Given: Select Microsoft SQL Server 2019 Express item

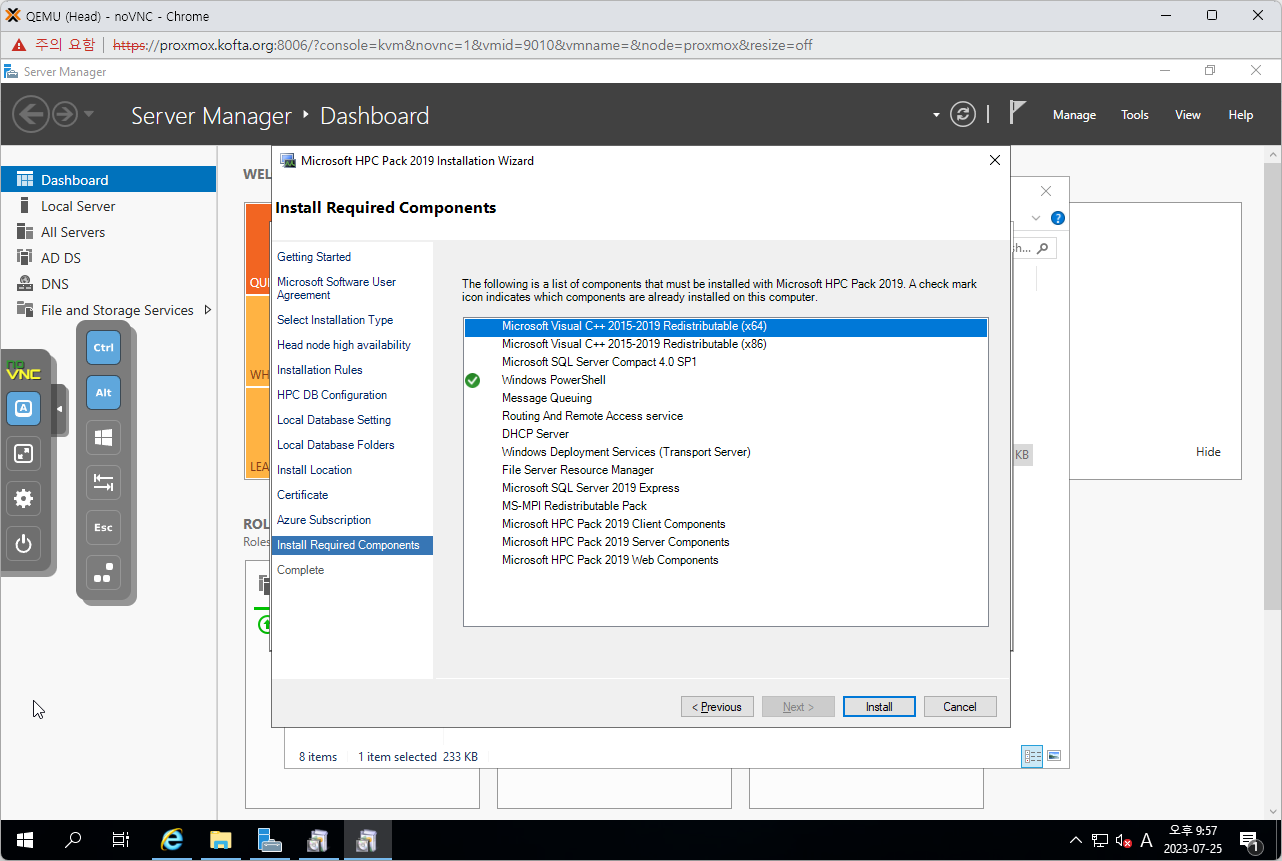Looking at the screenshot, I should pos(590,488).
